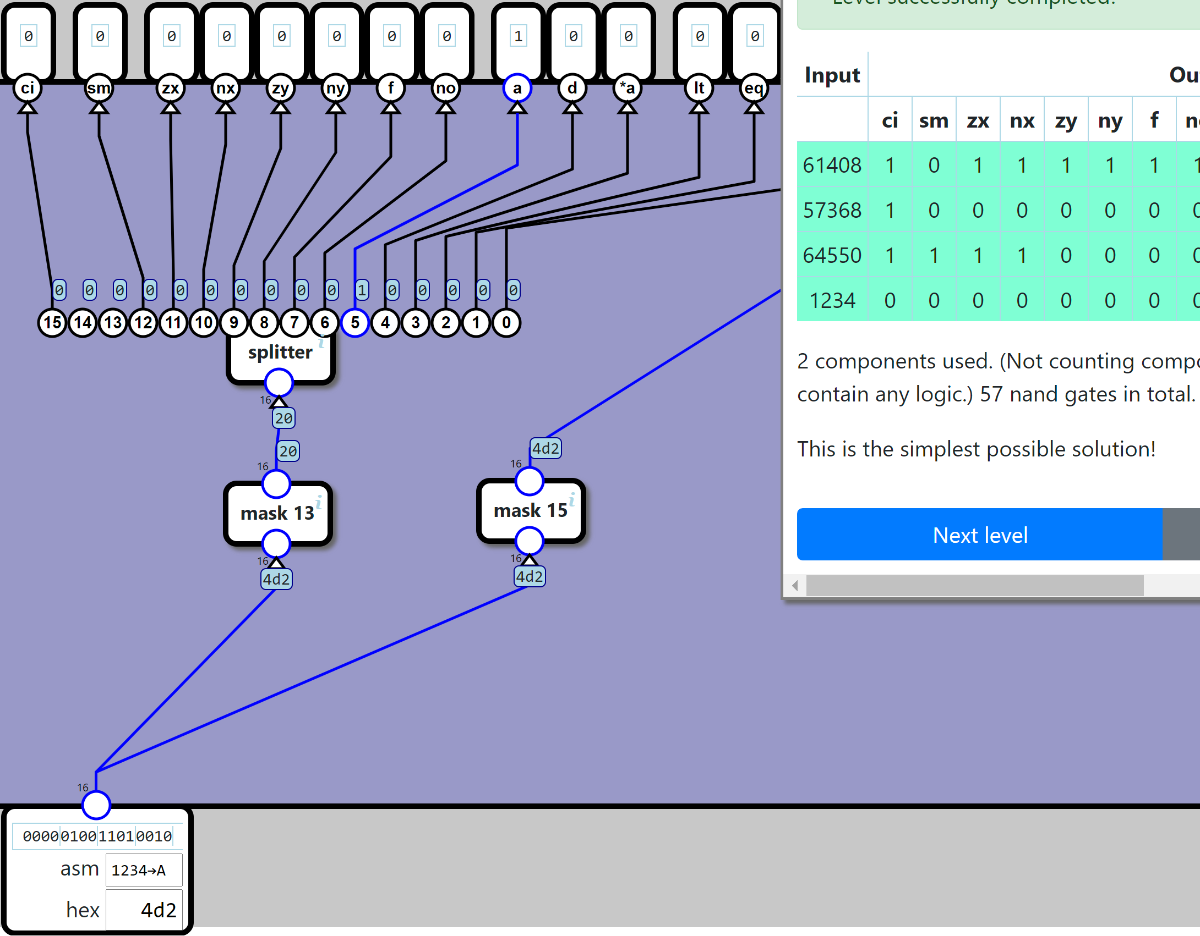Click mask 15's top output connector
This screenshot has width=1200, height=936.
point(529,481)
